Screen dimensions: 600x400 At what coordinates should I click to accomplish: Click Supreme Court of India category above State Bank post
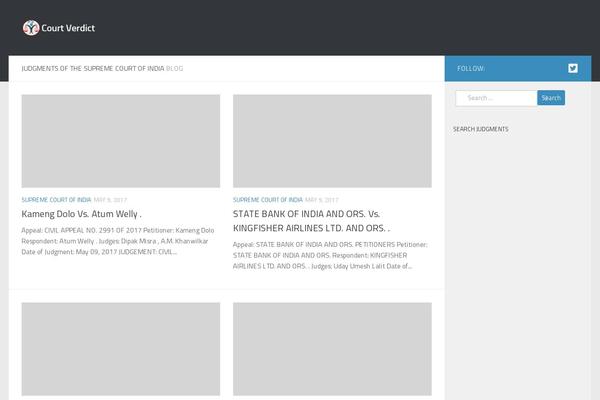(268, 200)
